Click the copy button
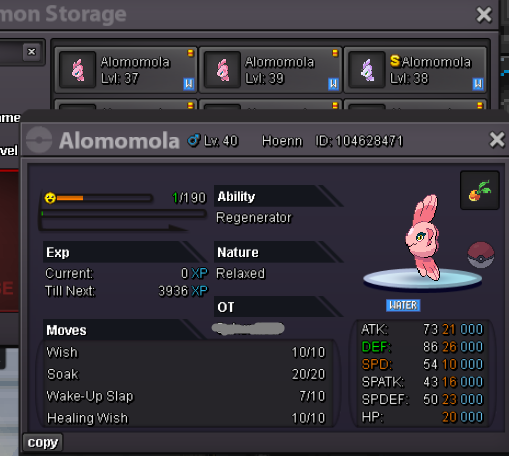 (43, 442)
